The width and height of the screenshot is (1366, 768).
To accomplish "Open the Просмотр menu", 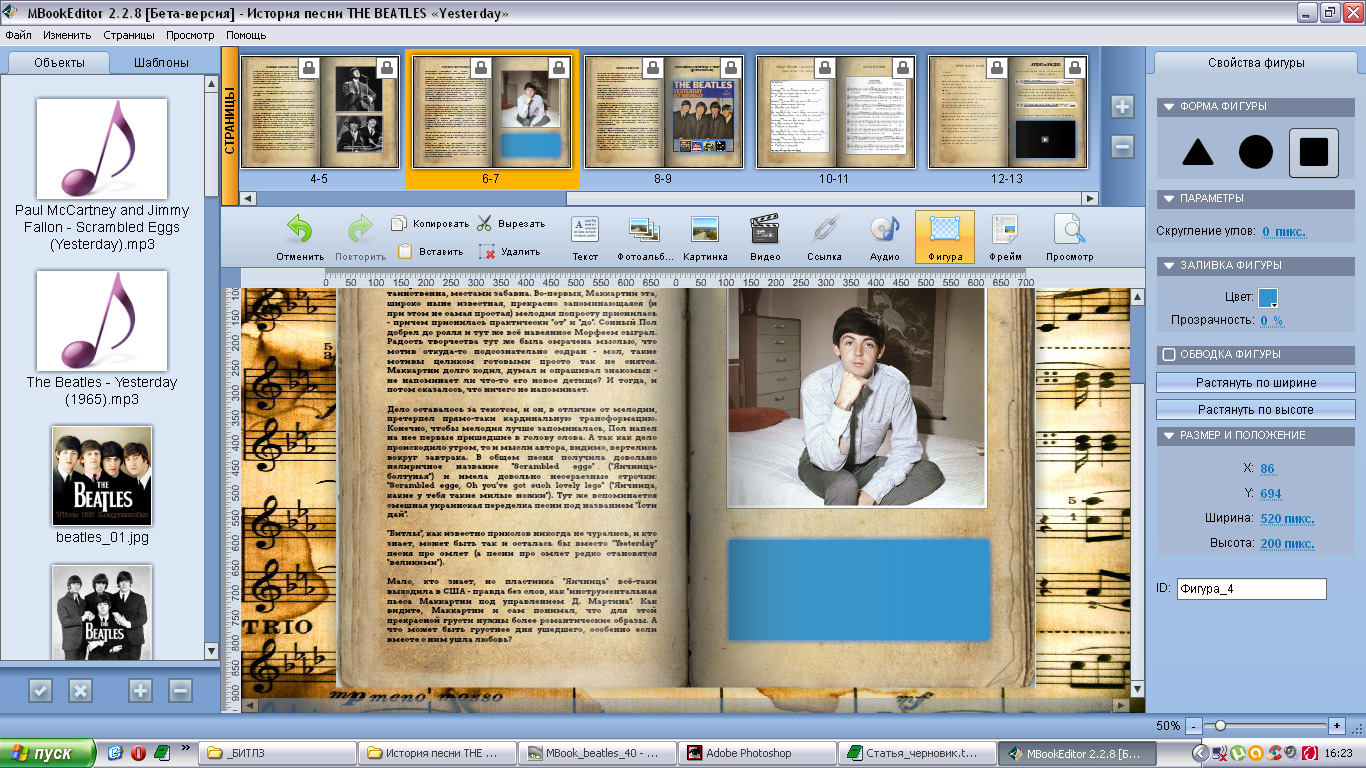I will pos(190,35).
